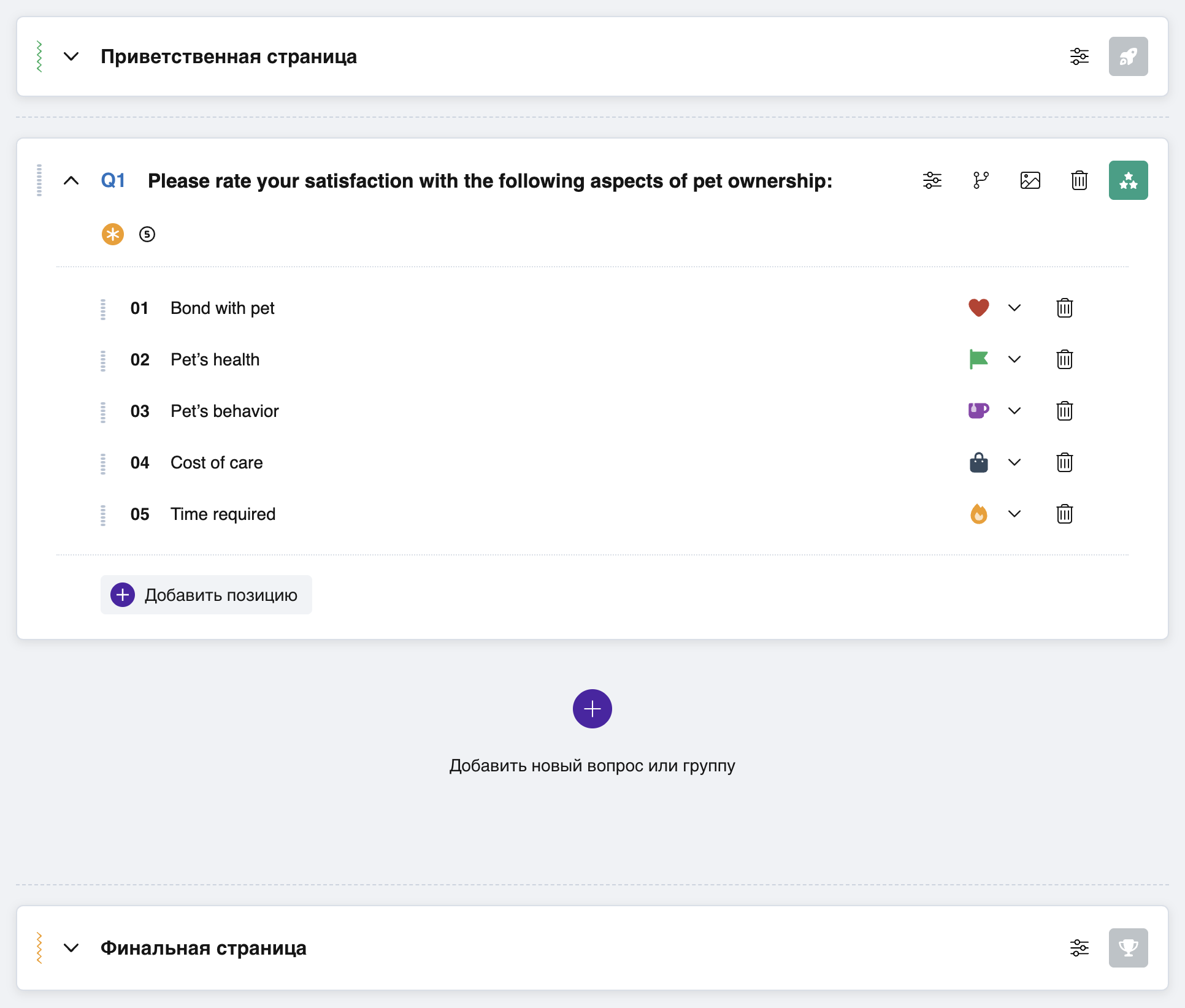The height and width of the screenshot is (1008, 1185).
Task: Click the Q1 number label
Action: click(113, 180)
